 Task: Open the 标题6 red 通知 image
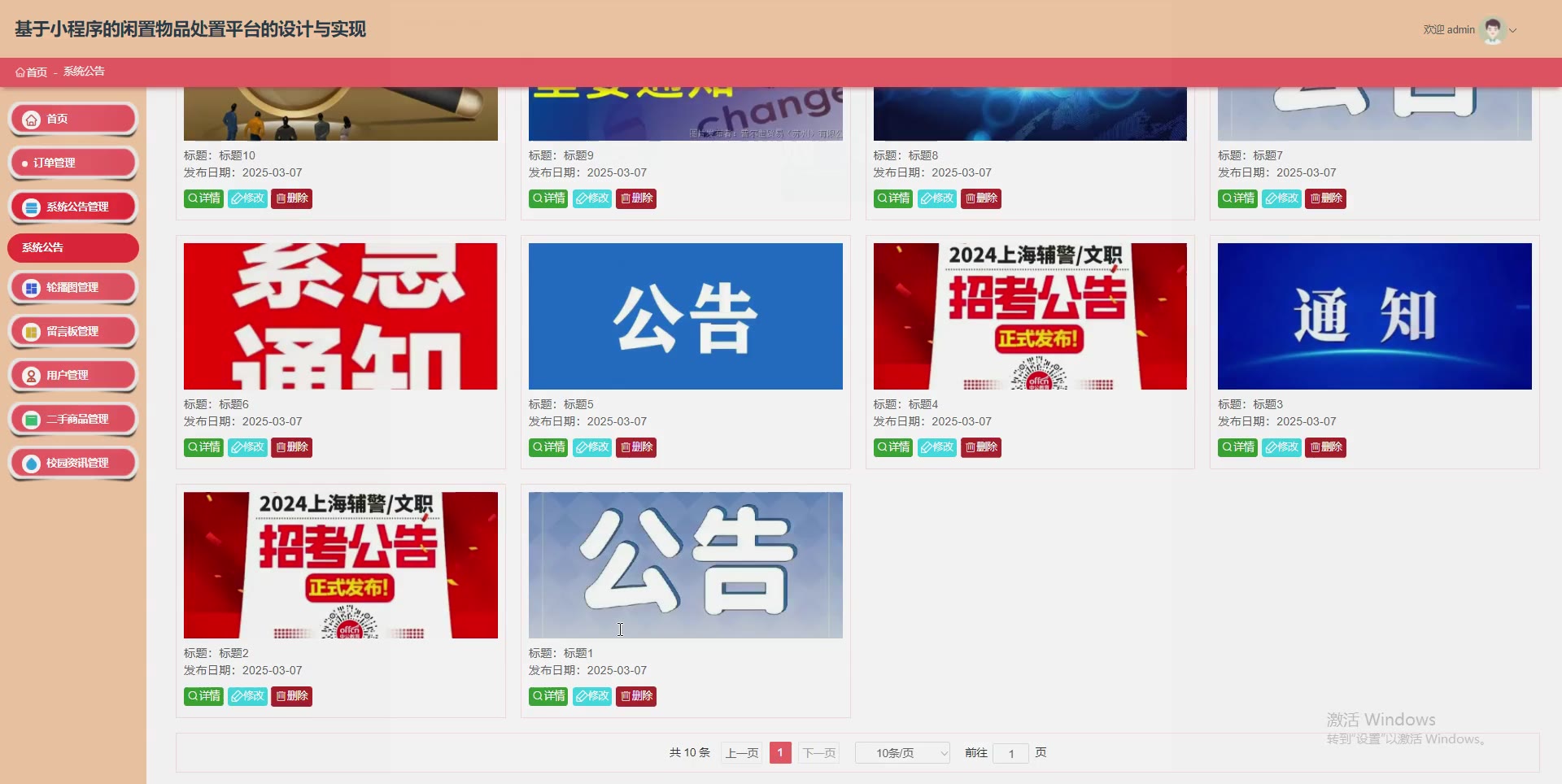click(341, 316)
